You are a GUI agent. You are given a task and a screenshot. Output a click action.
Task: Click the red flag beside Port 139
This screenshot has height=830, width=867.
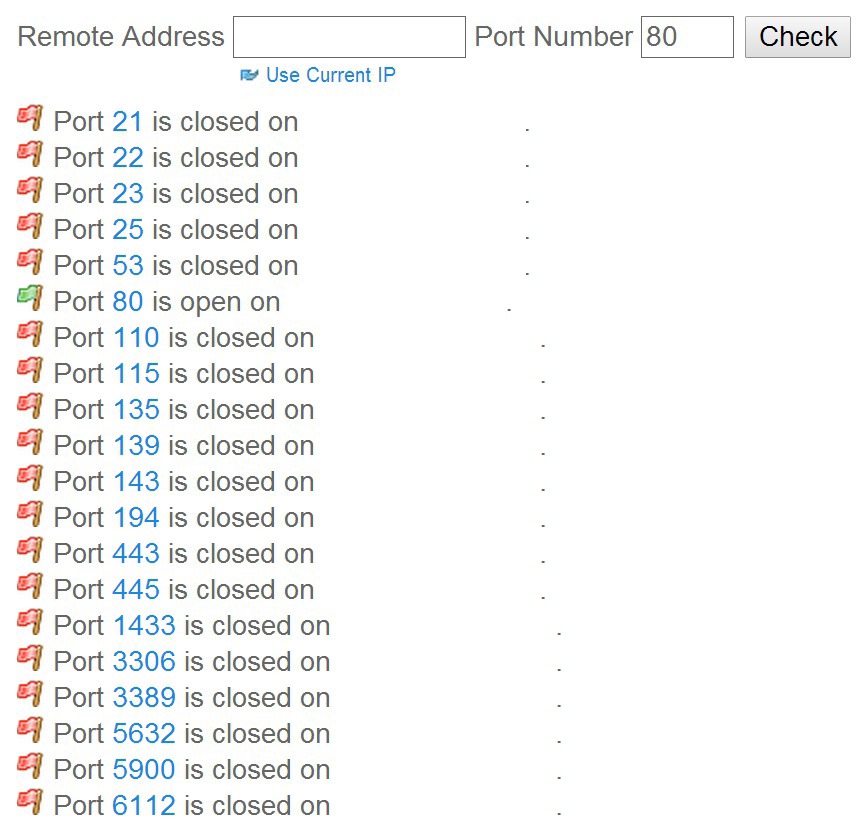click(30, 442)
